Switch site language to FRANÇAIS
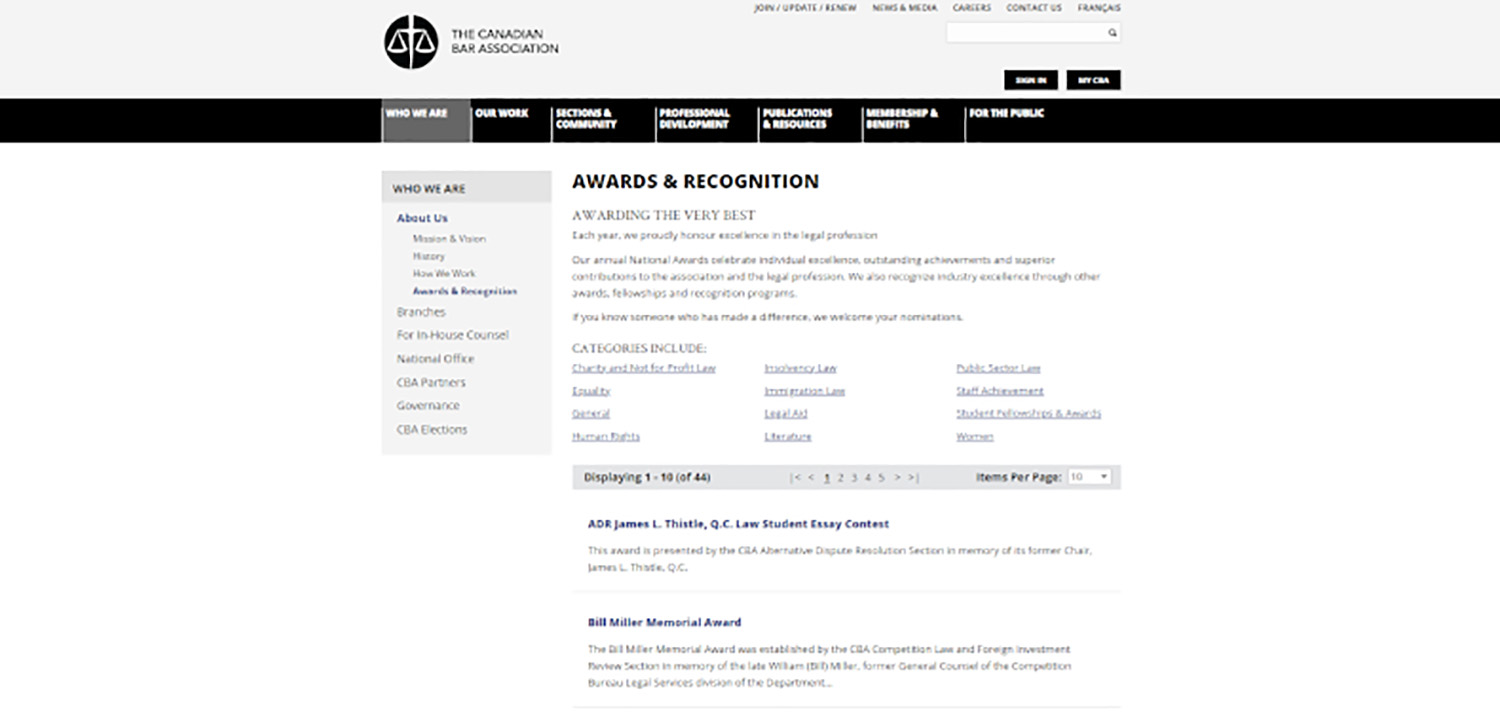Viewport: 1500px width, 727px height. click(1098, 7)
